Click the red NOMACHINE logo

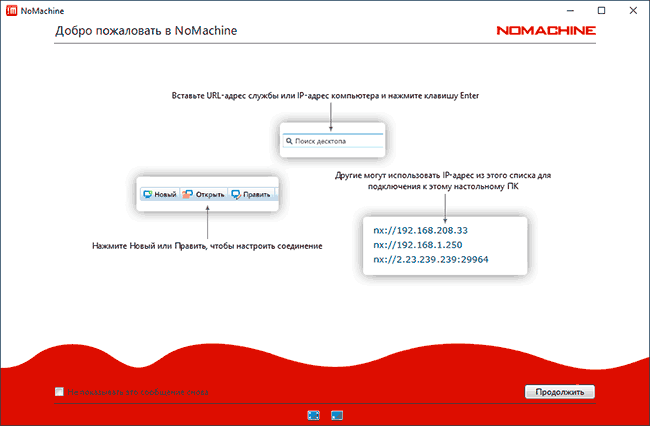pos(546,31)
